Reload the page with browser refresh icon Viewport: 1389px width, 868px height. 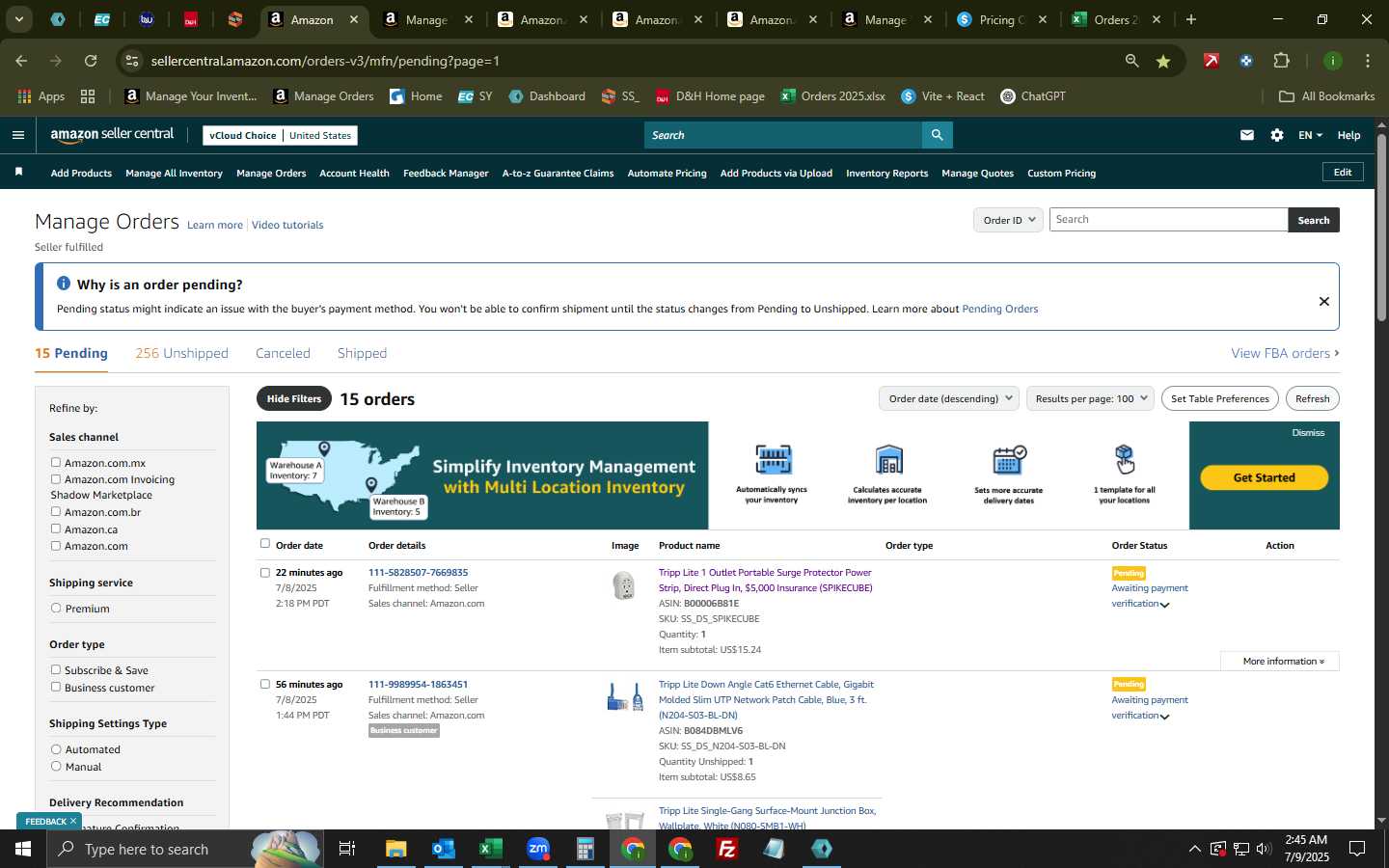pos(91,61)
